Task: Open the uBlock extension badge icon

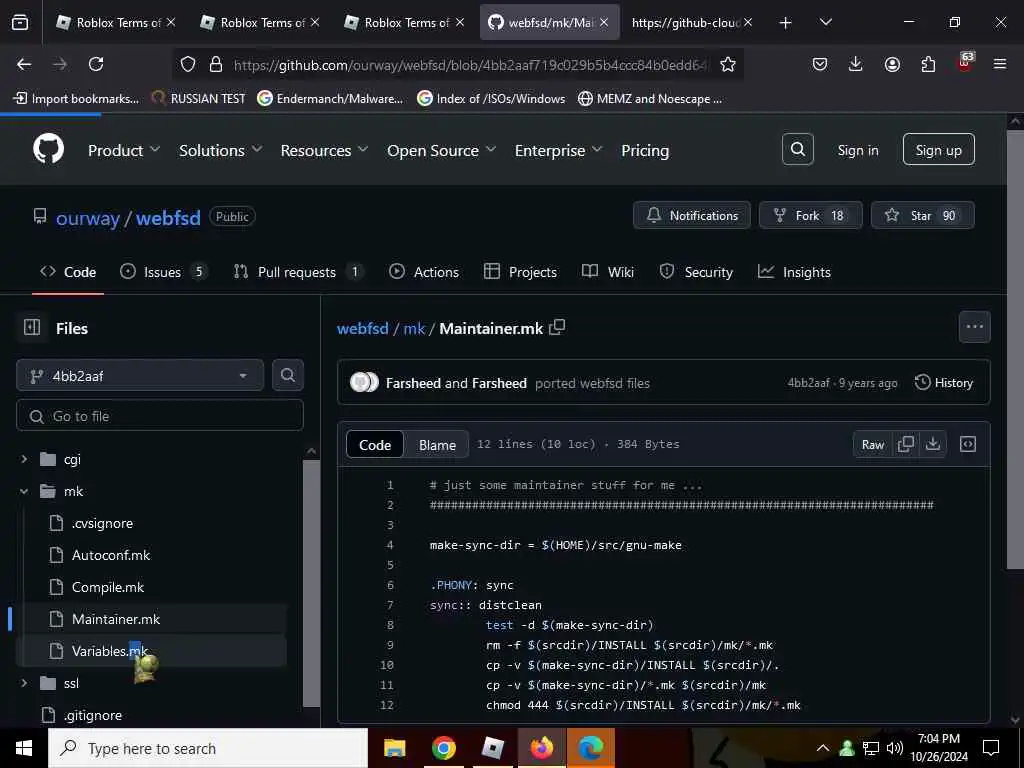Action: pyautogui.click(x=965, y=63)
